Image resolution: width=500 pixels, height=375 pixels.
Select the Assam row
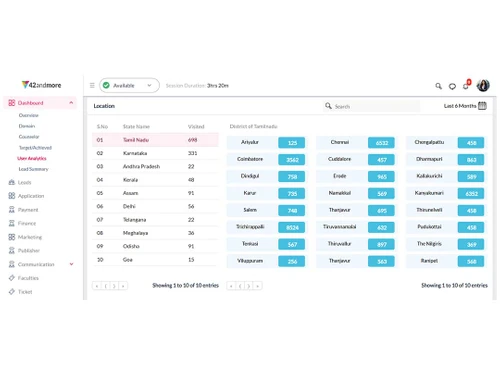155,193
